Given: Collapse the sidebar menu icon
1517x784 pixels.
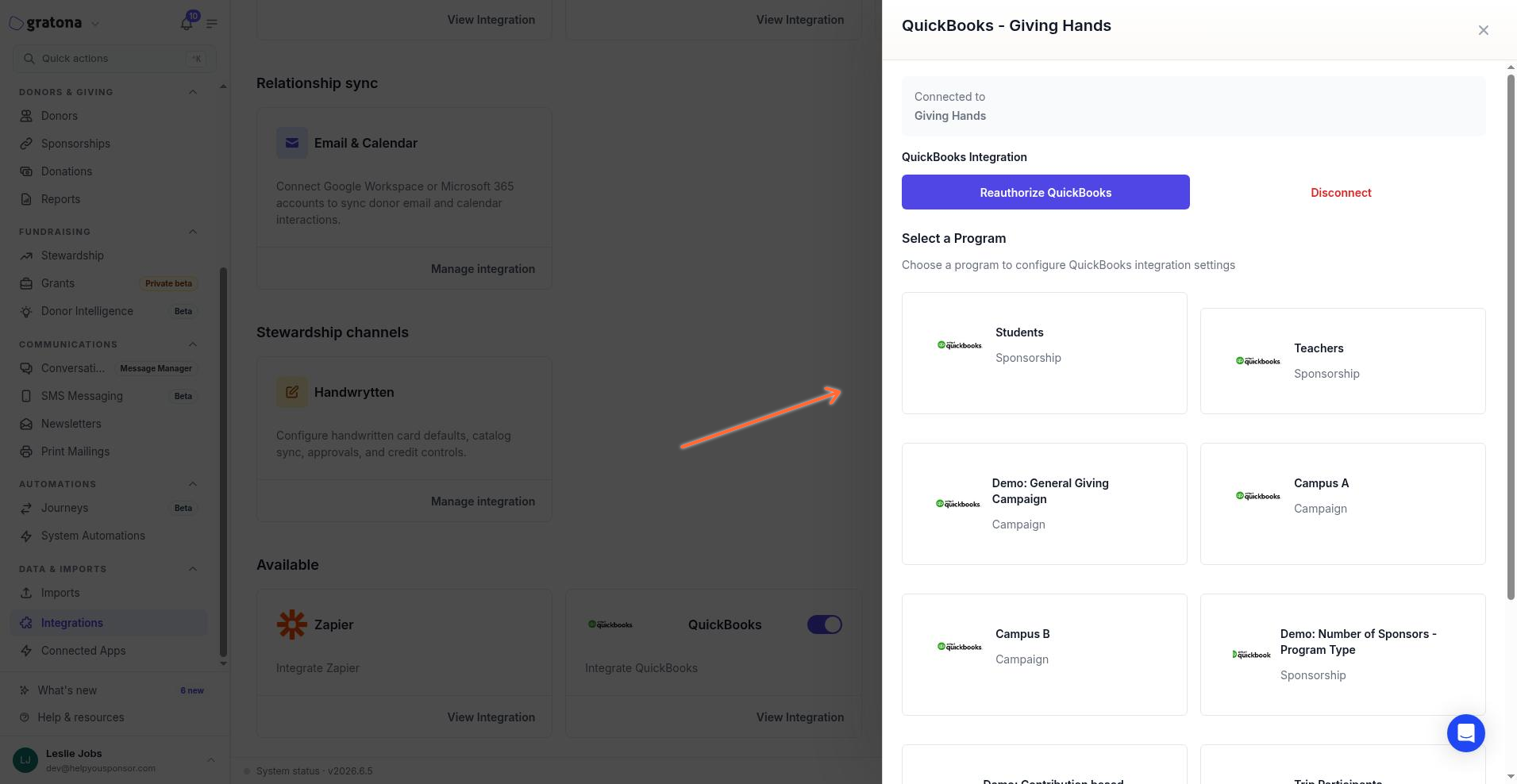Looking at the screenshot, I should click(212, 24).
